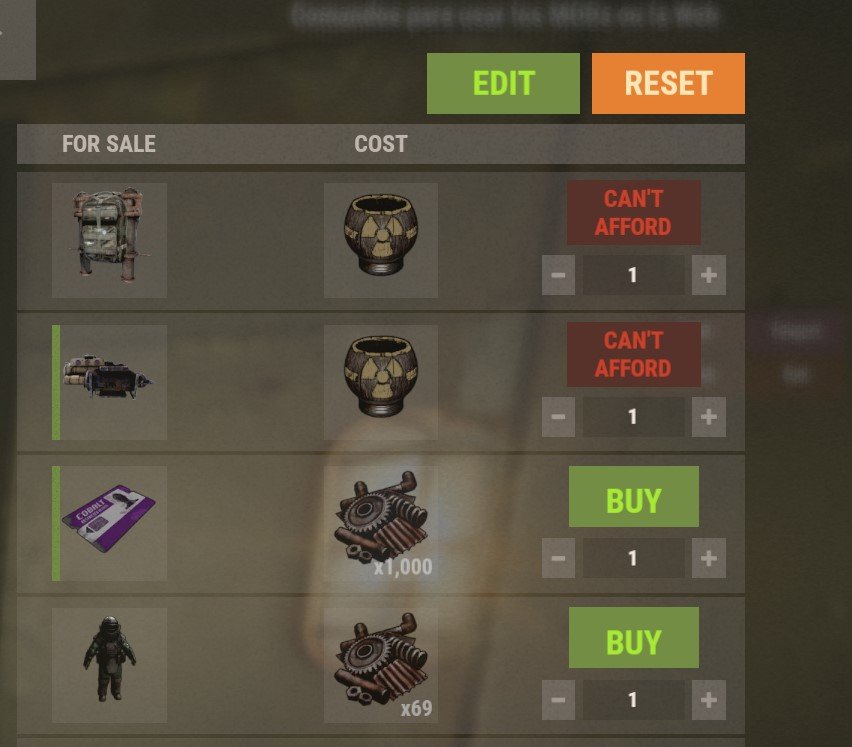The width and height of the screenshot is (852, 747).
Task: Click the scrap x1,000 cost icon
Action: coord(381,523)
